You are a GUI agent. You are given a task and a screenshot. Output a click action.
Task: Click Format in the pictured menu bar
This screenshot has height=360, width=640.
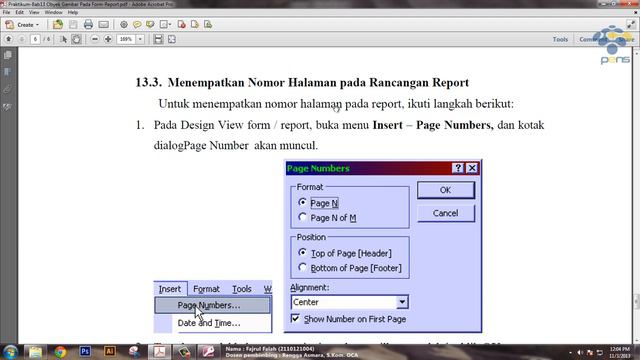206,289
